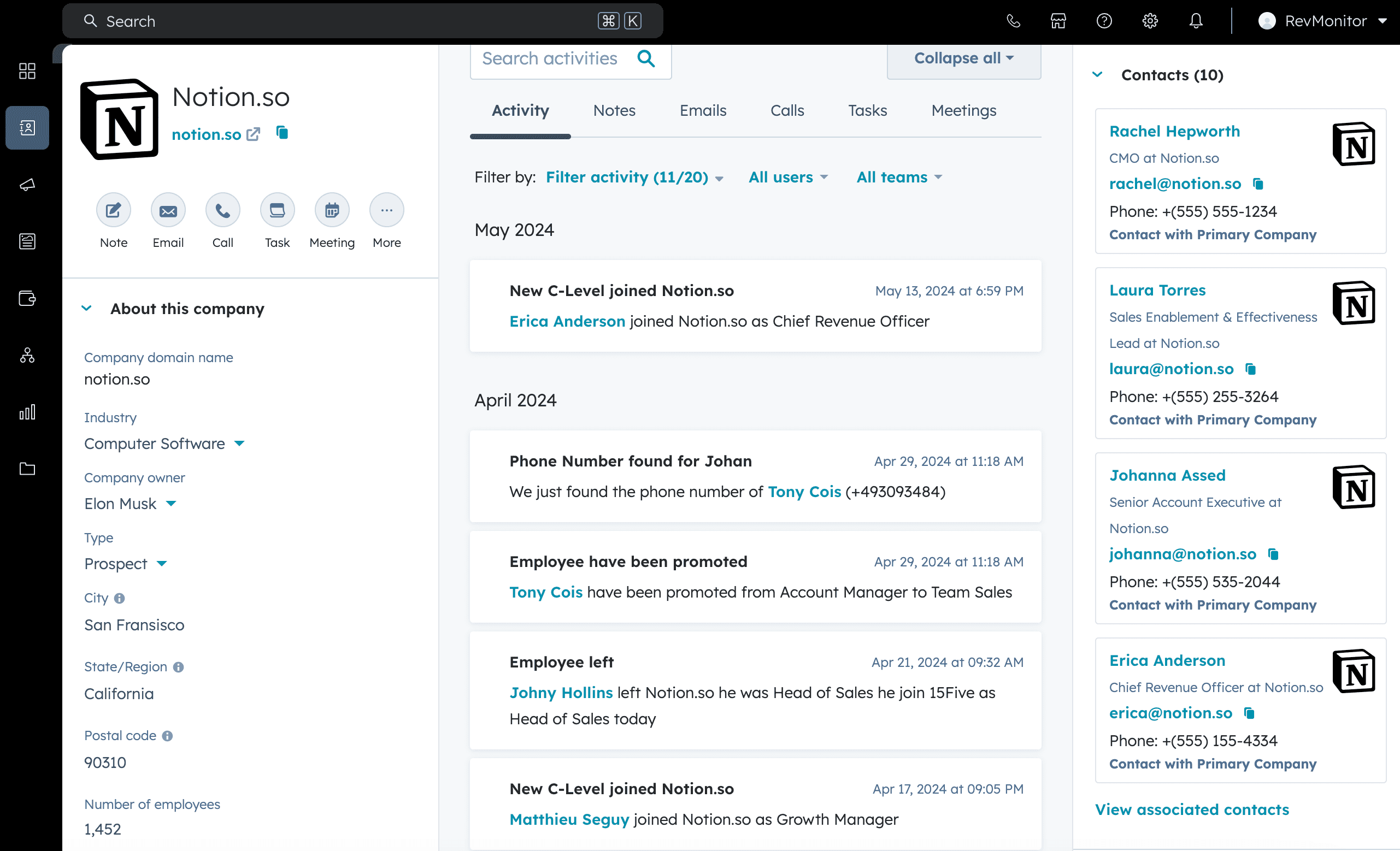The height and width of the screenshot is (851, 1400).
Task: Focus the global Search bar
Action: pyautogui.click(x=362, y=21)
